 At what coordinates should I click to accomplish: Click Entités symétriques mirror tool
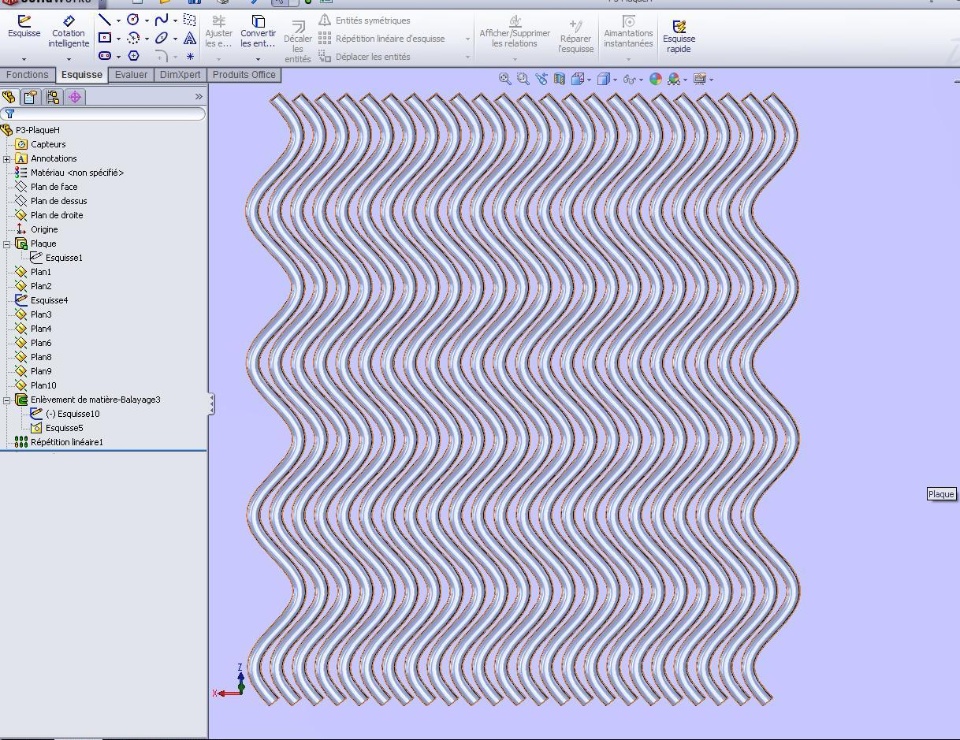point(364,20)
